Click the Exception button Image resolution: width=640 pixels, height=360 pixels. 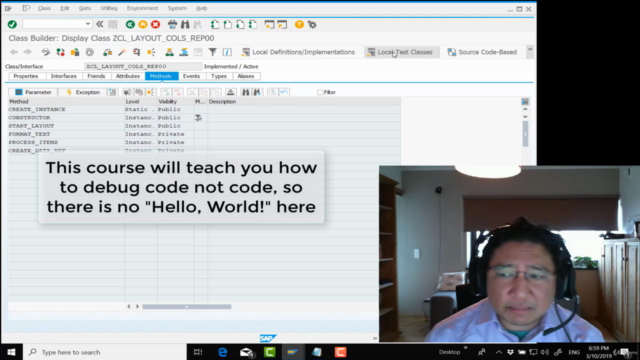(x=83, y=92)
